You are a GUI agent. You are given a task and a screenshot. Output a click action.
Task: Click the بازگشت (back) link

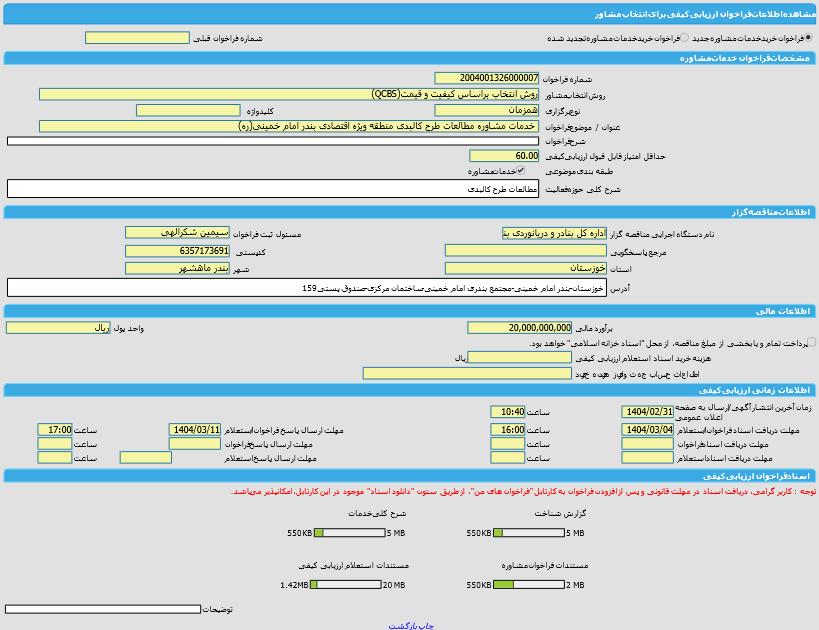pos(403,626)
